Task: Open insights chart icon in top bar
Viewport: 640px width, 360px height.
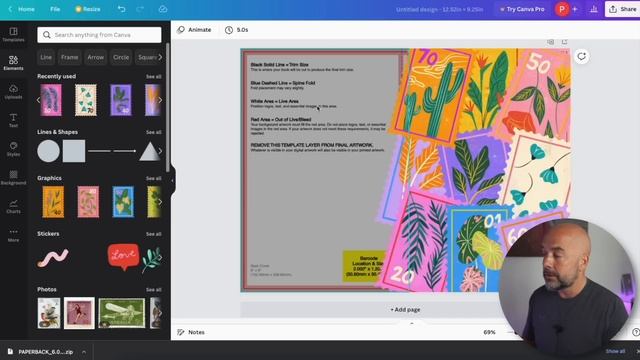Action: [594, 9]
